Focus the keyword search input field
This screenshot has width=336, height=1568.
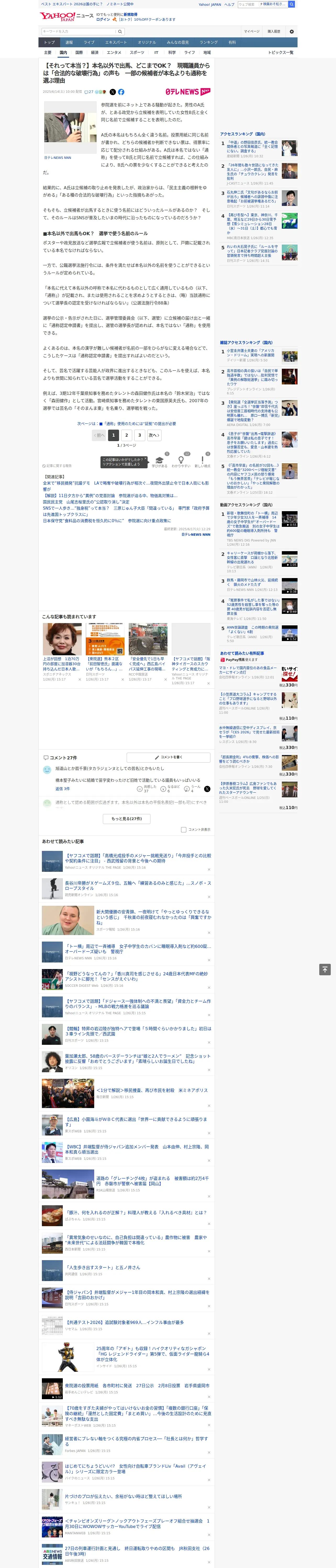79,32
